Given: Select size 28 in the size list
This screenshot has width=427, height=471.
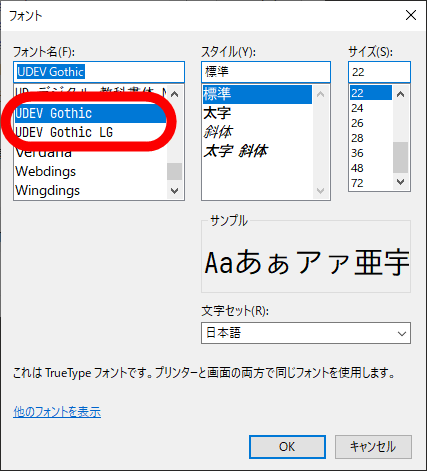Looking at the screenshot, I should coord(371,138).
